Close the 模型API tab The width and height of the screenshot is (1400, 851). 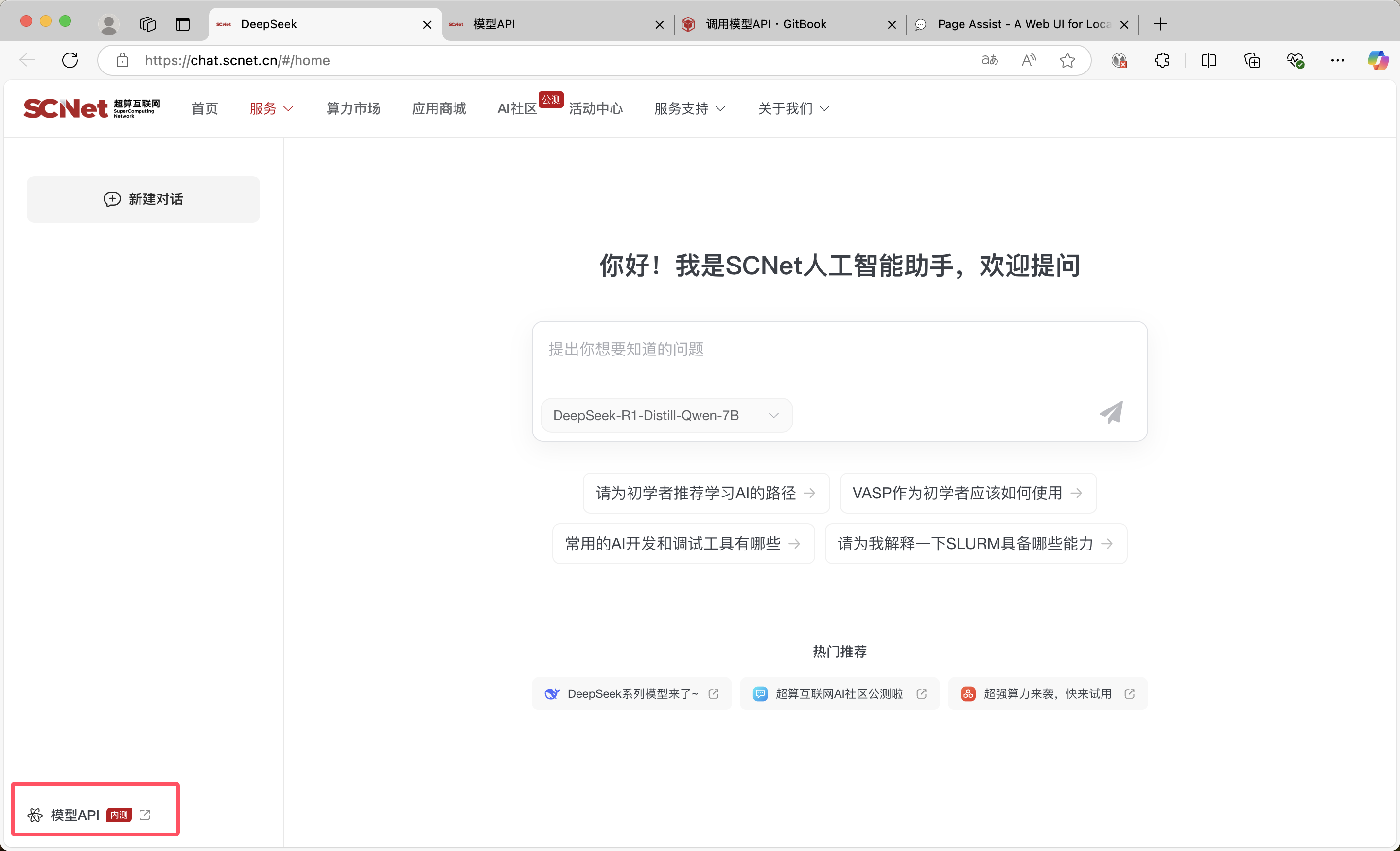(659, 24)
